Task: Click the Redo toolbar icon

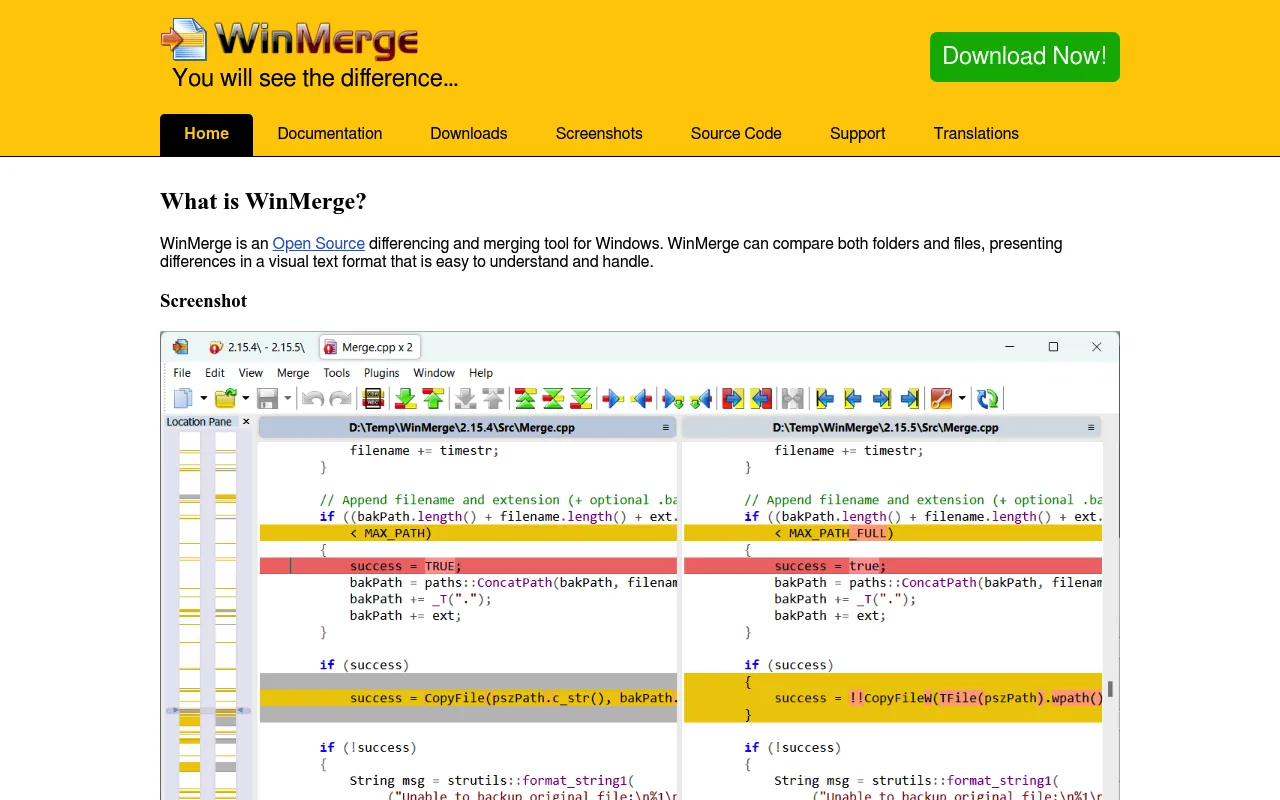Action: [x=341, y=398]
